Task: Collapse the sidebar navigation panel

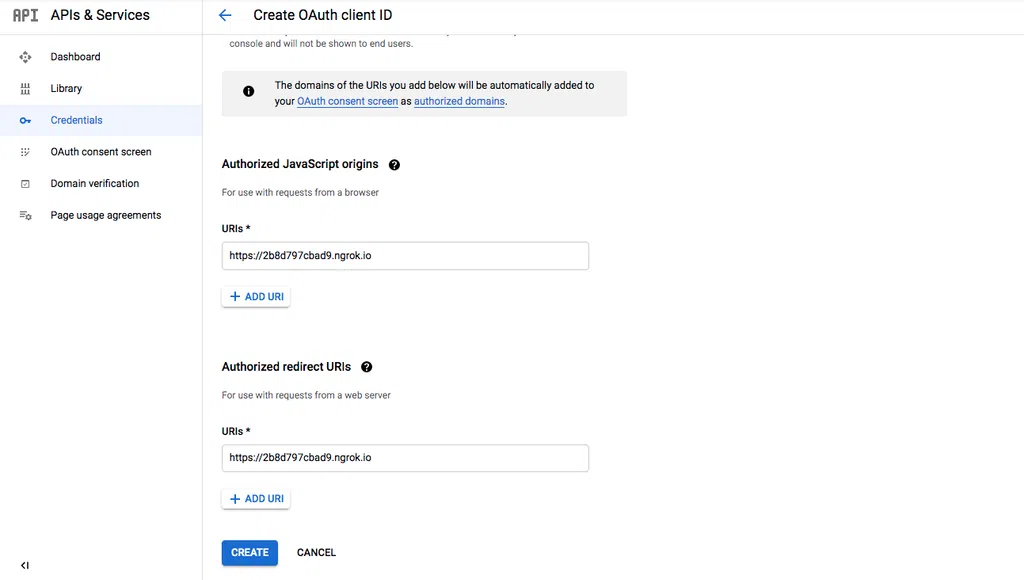Action: pos(25,566)
